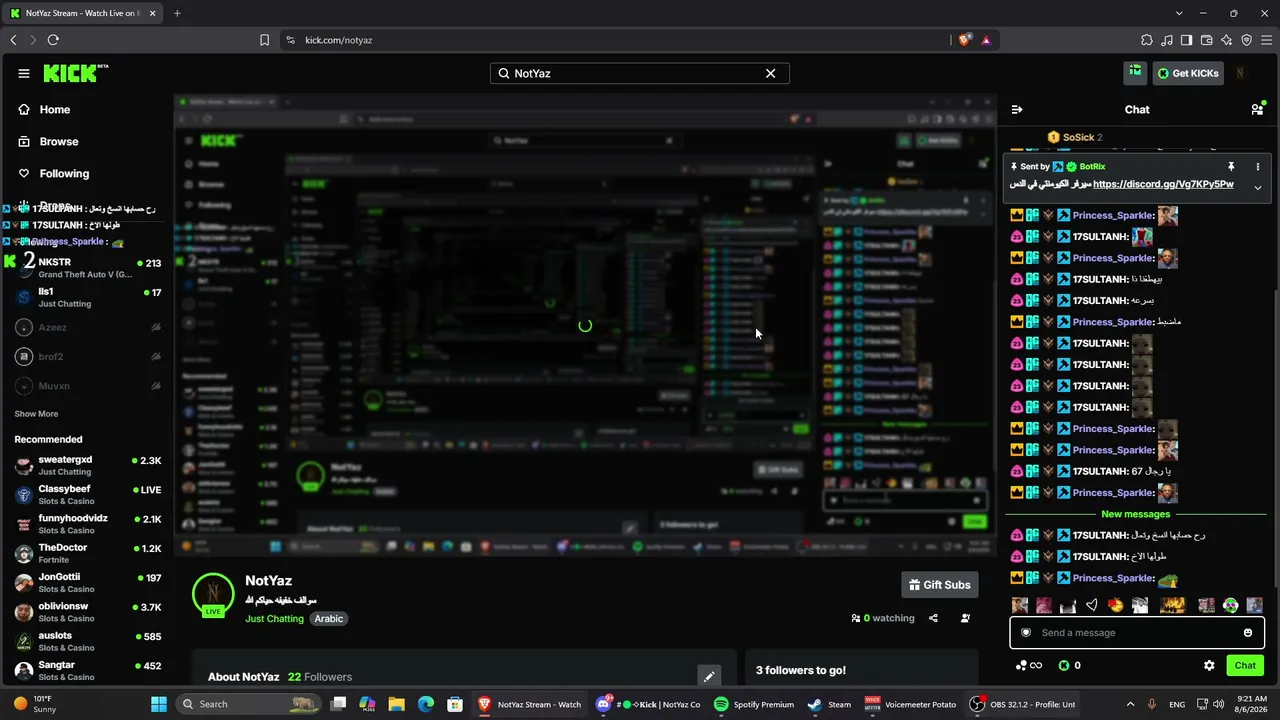
Task: Open chat settings gear
Action: click(x=1209, y=666)
